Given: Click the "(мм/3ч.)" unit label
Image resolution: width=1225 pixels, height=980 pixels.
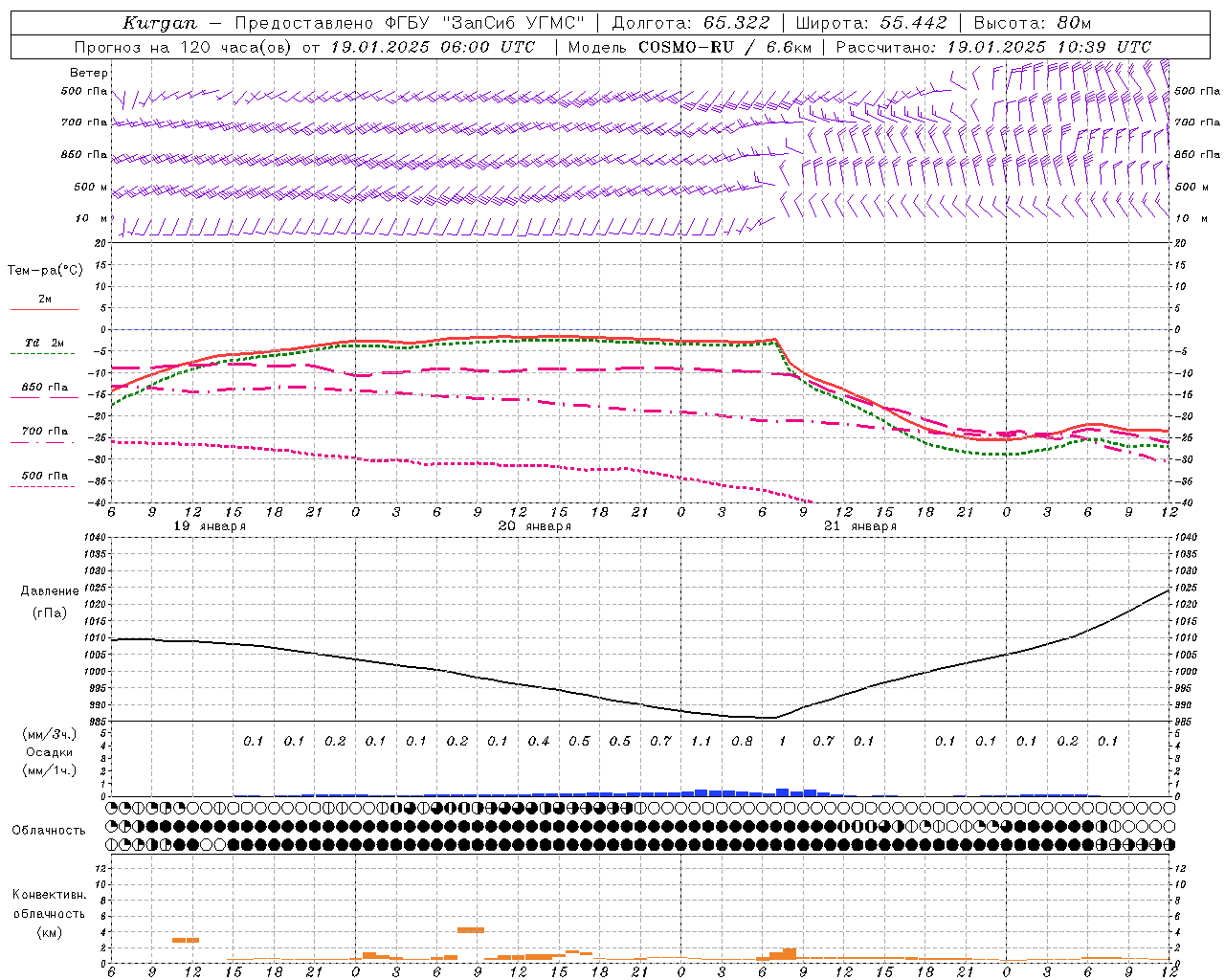Looking at the screenshot, I should 50,734.
